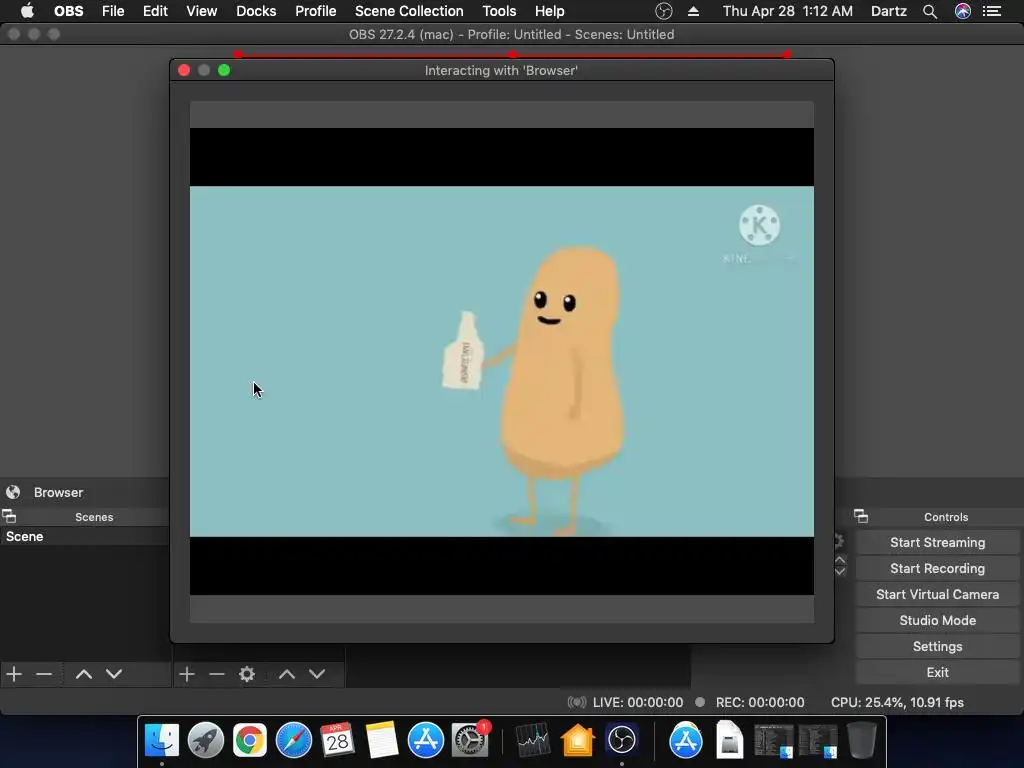Move the selected source up in the Sources toolbar
1024x768 pixels.
(x=287, y=674)
